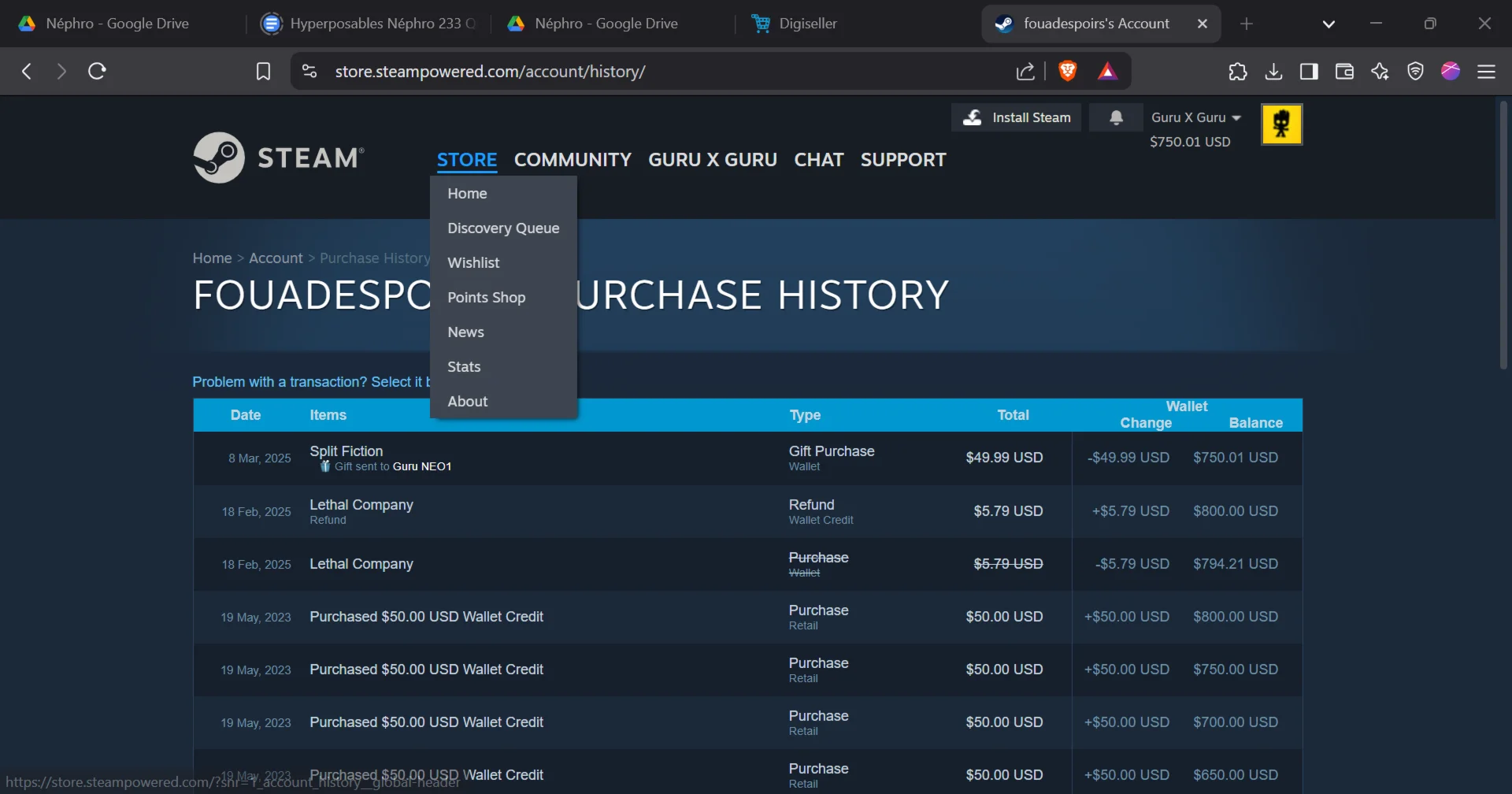Screen dimensions: 1512x794
Task: Open the SUPPORT link in Steam header
Action: [x=903, y=160]
